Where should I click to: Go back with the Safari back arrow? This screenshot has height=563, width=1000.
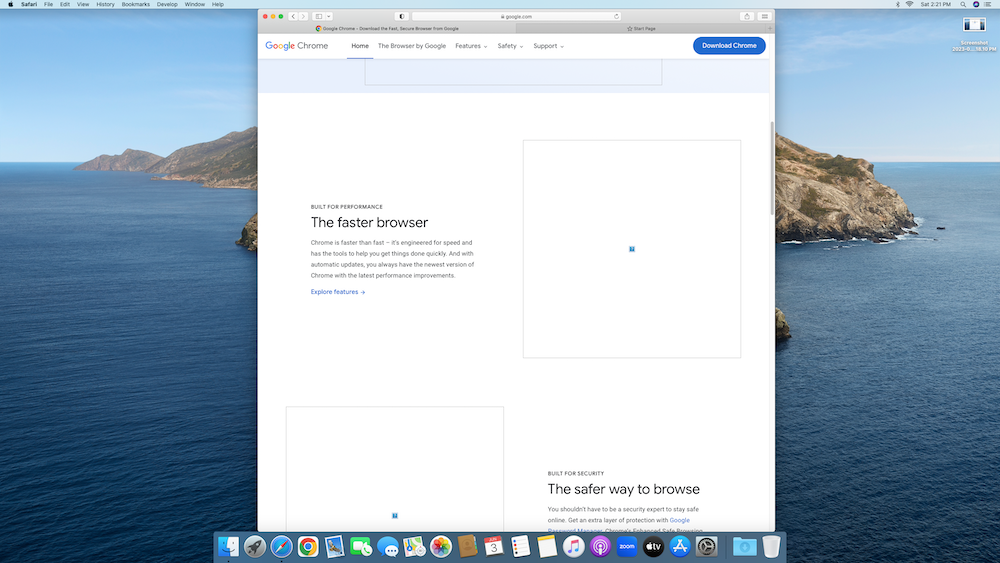coord(293,17)
